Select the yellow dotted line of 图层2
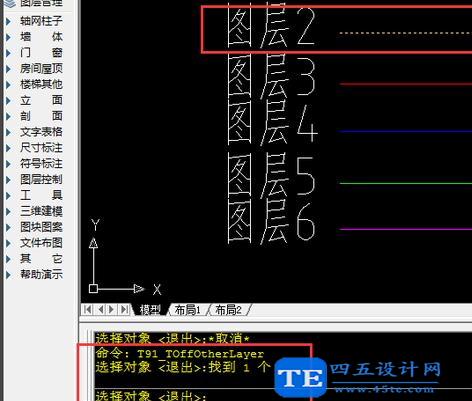The width and height of the screenshot is (472, 401). coord(406,33)
